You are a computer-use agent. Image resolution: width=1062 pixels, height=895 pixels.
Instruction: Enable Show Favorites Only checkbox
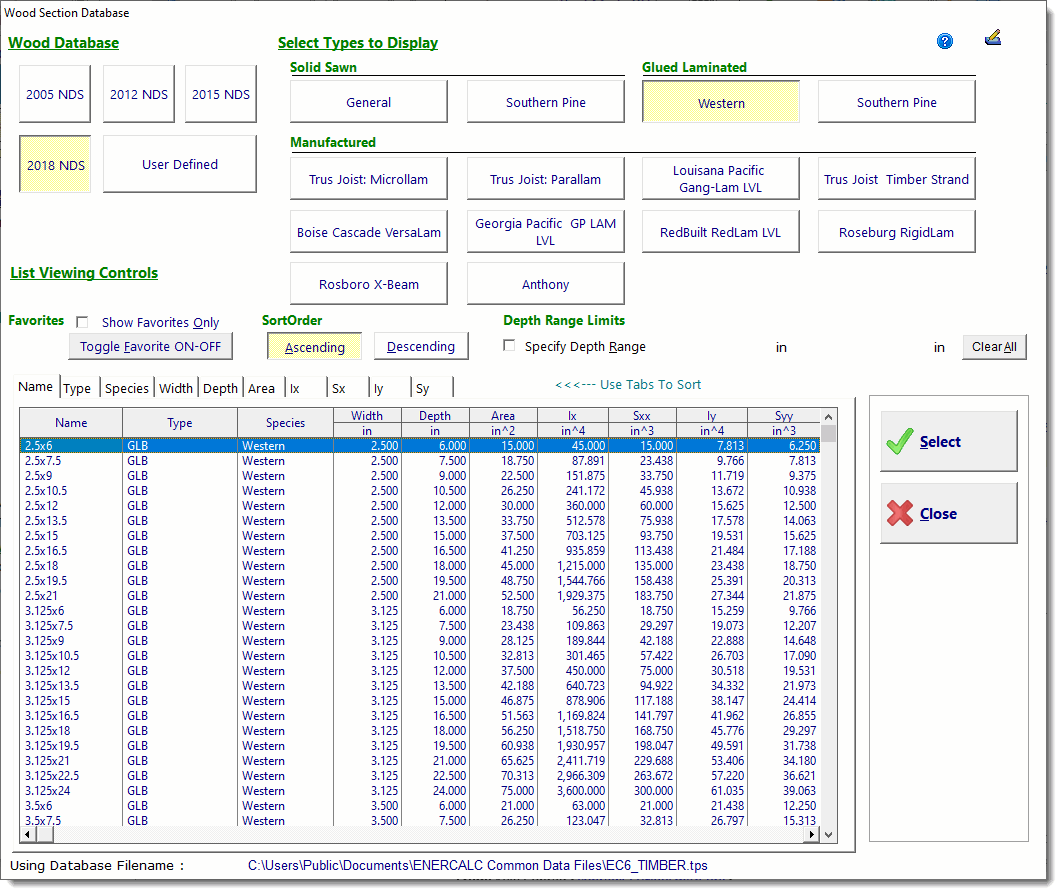point(83,322)
